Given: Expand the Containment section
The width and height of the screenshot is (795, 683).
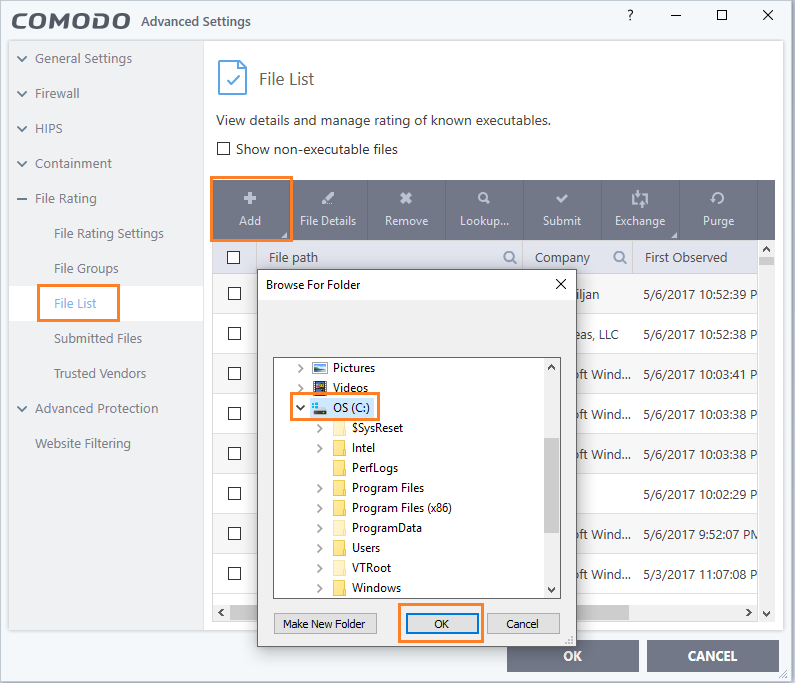Looking at the screenshot, I should tap(22, 164).
